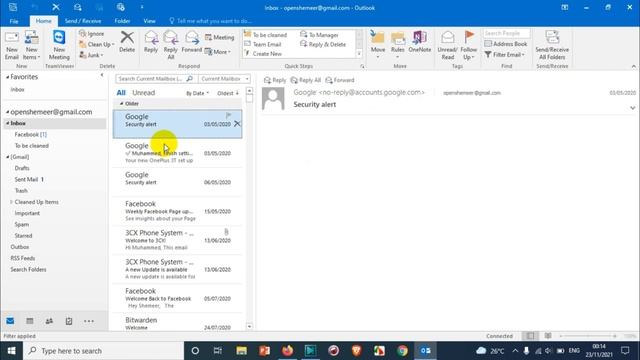Open more navigation options (three dots)

(x=89, y=321)
